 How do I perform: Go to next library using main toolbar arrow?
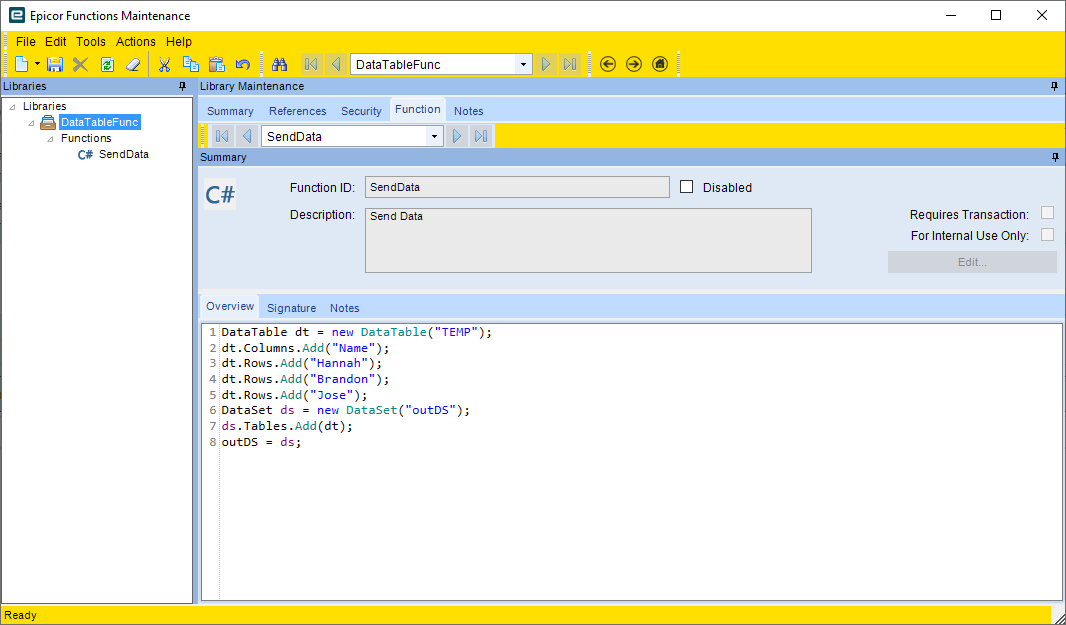(x=545, y=65)
